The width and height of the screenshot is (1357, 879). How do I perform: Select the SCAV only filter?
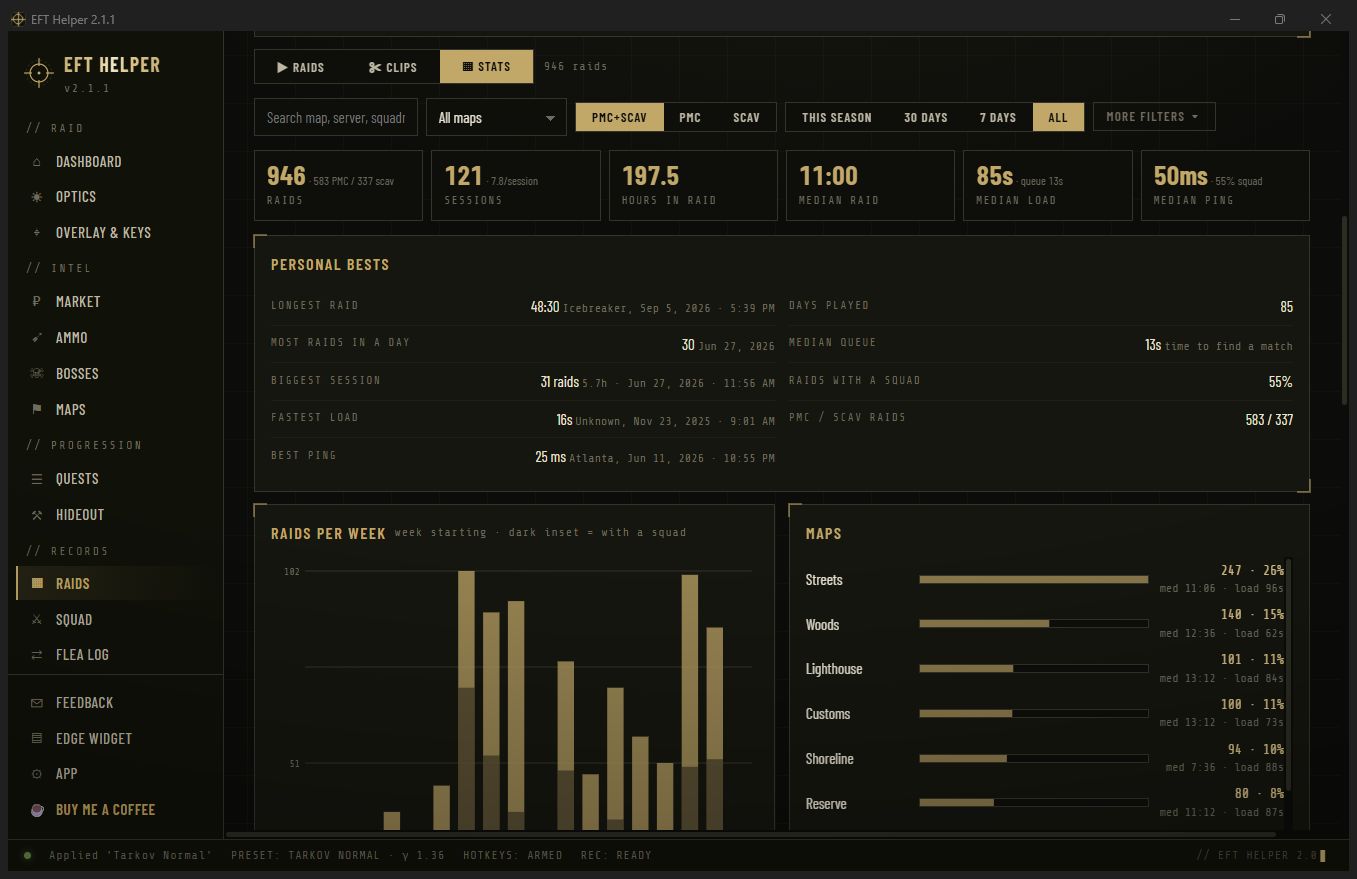[746, 117]
